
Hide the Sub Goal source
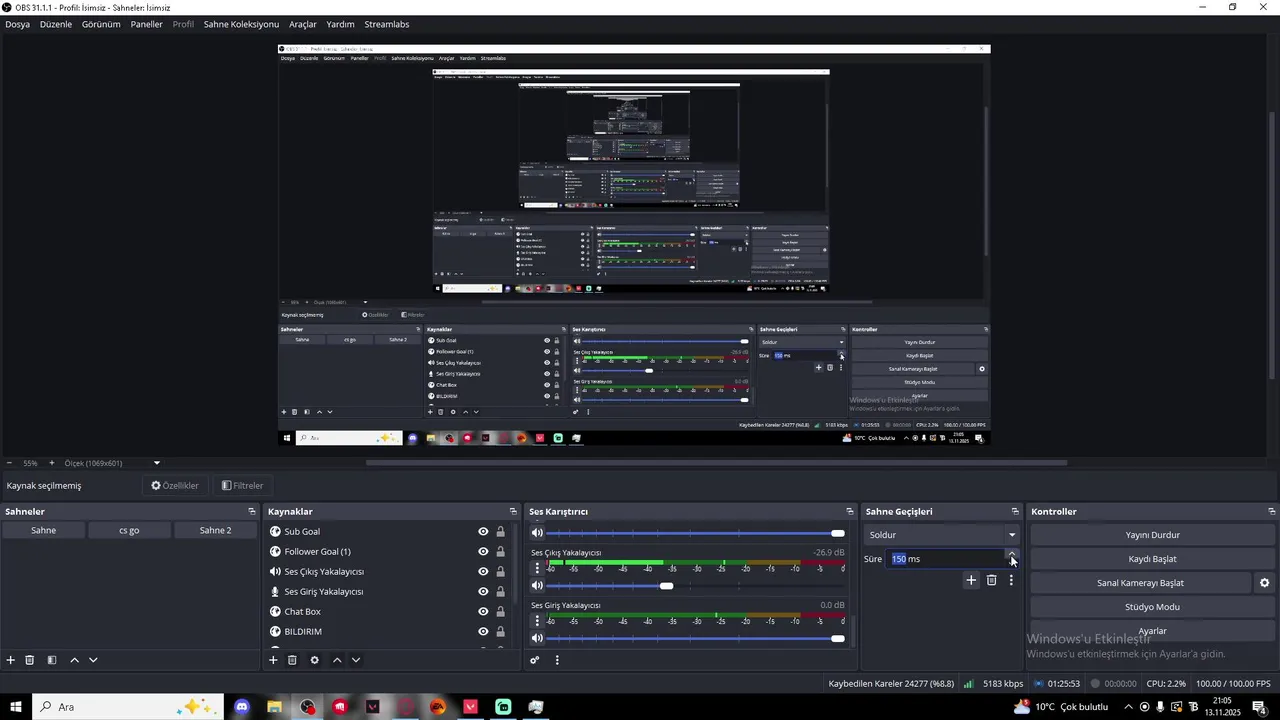point(483,532)
